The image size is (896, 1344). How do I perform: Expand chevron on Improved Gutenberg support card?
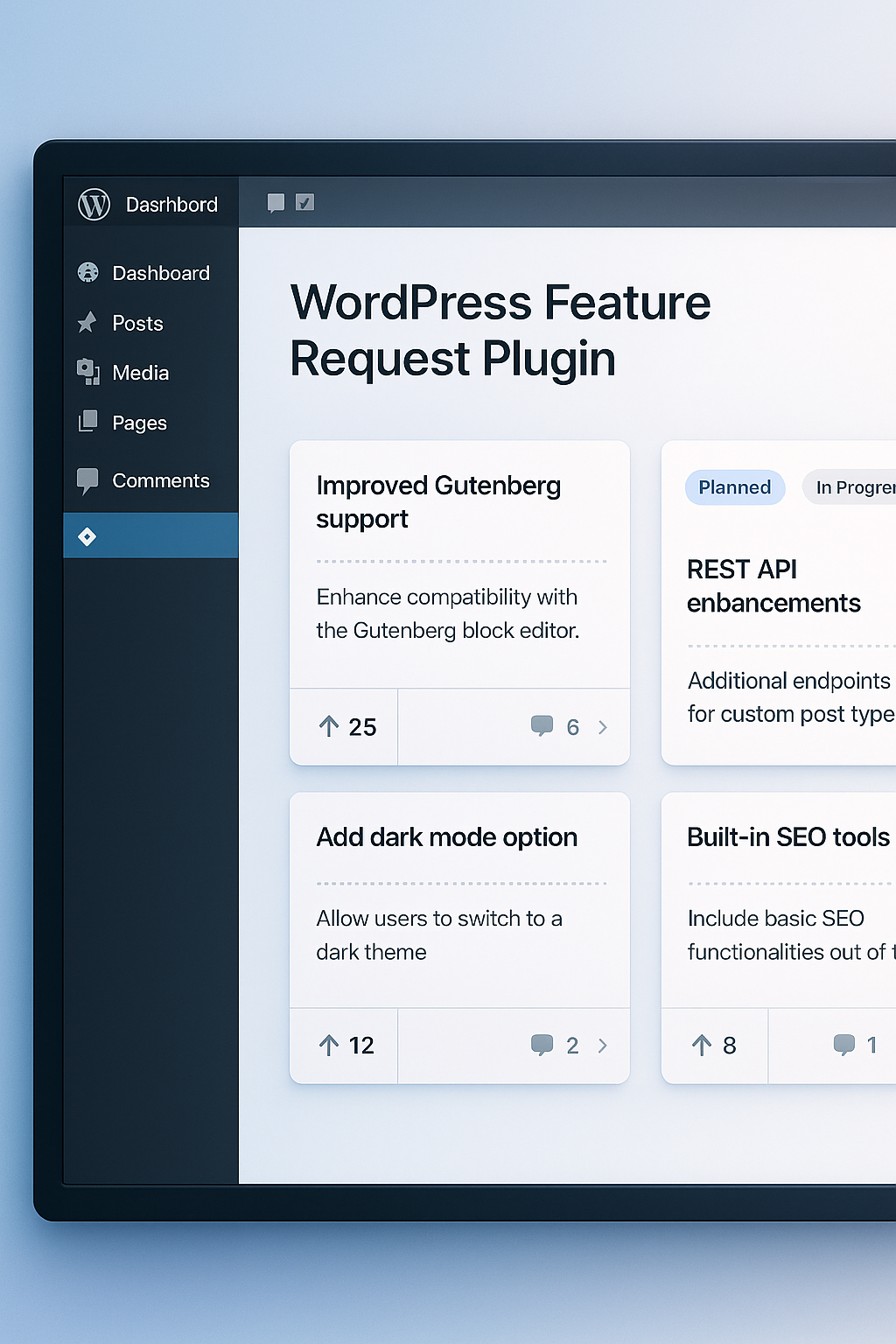(602, 727)
